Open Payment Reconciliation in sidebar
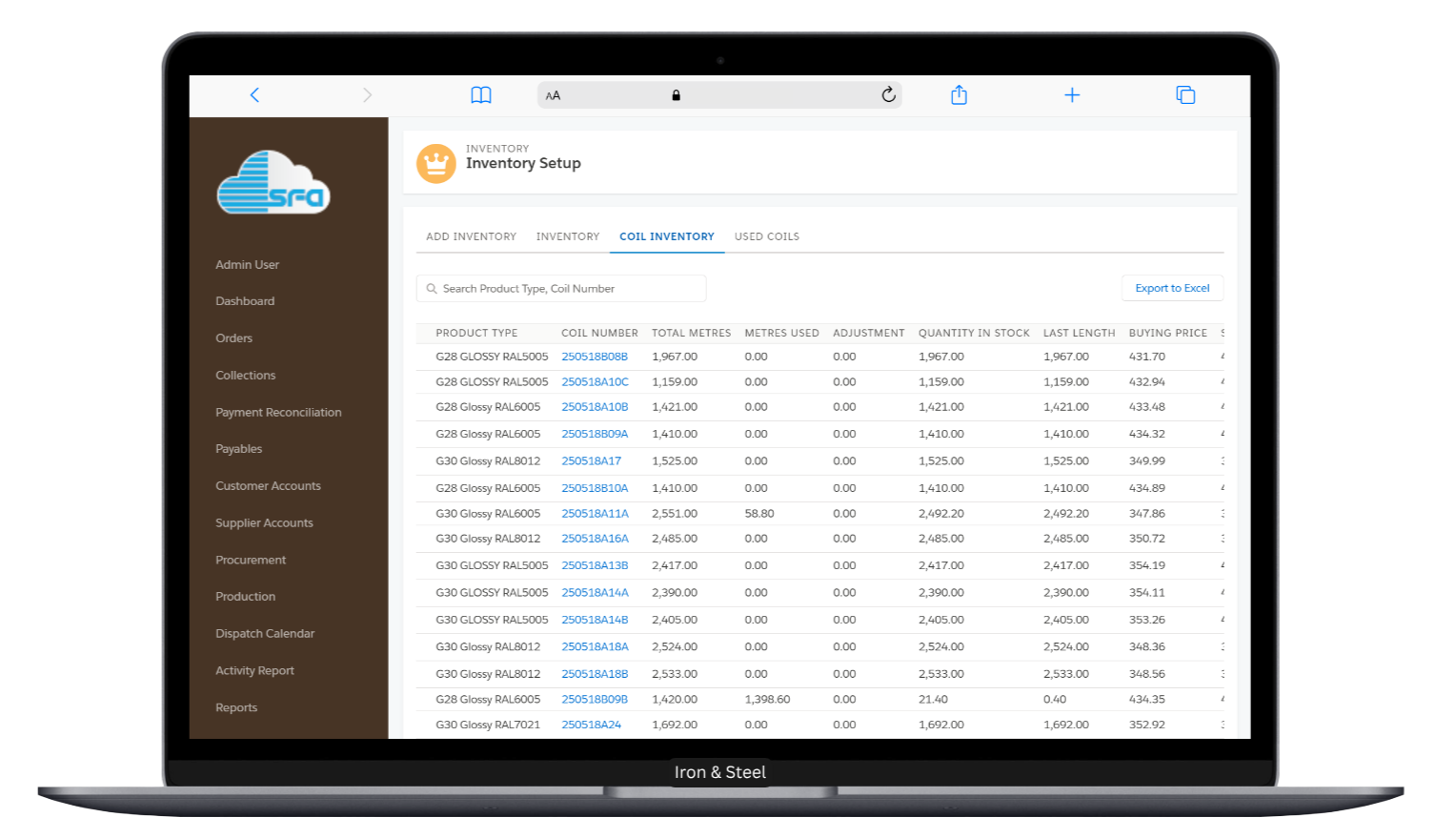 click(278, 413)
